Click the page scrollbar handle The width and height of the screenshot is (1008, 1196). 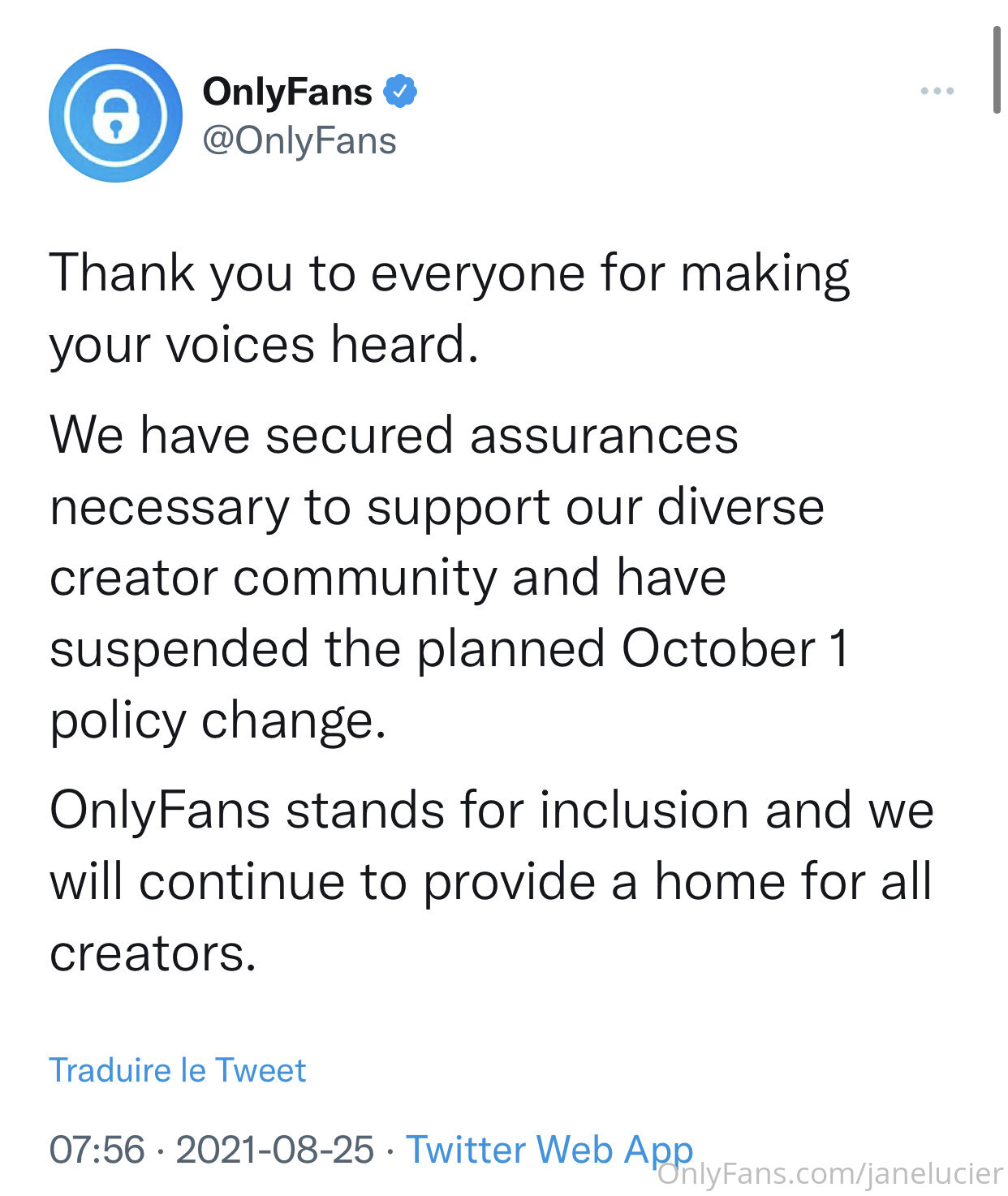coord(997,70)
